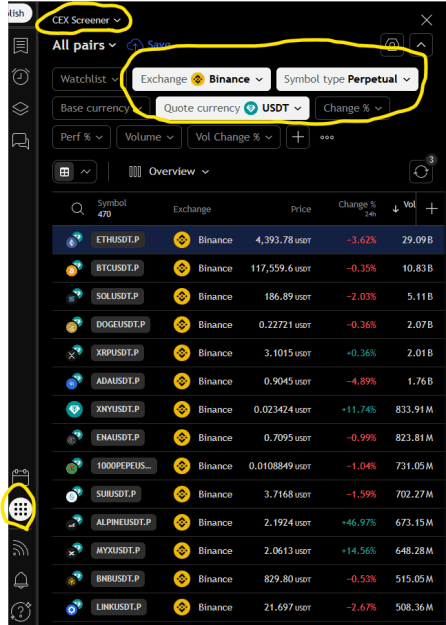Expand the Quote currency USDT dropdown
The image size is (446, 625).
coord(232,108)
